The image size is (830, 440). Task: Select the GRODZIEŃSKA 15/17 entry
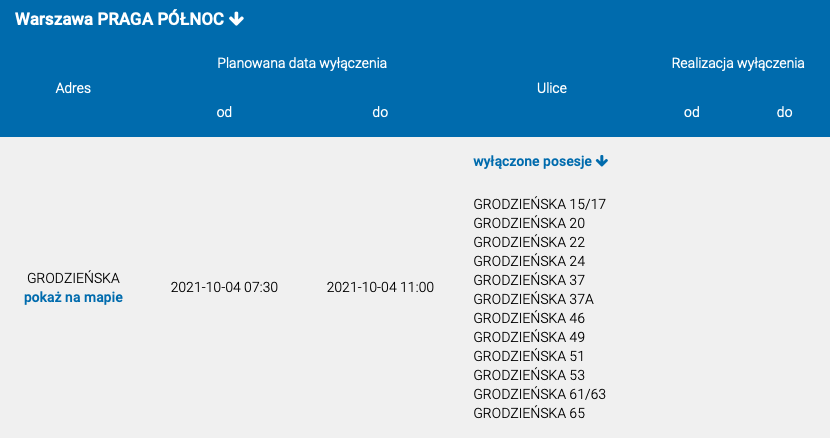pyautogui.click(x=539, y=204)
